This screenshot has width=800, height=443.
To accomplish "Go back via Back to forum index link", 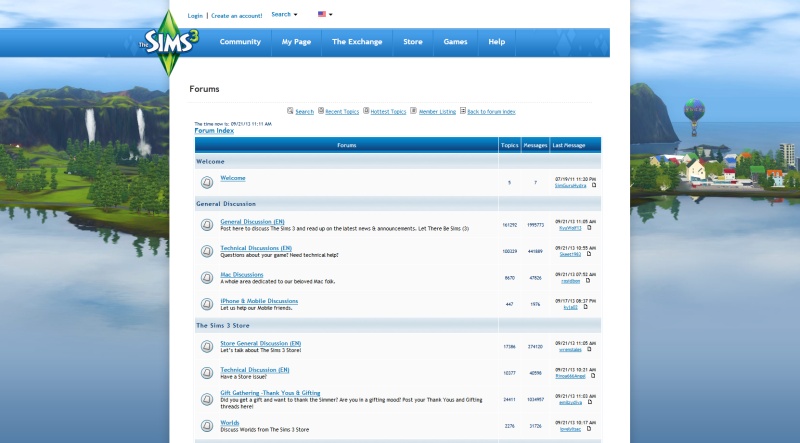I will [x=491, y=112].
